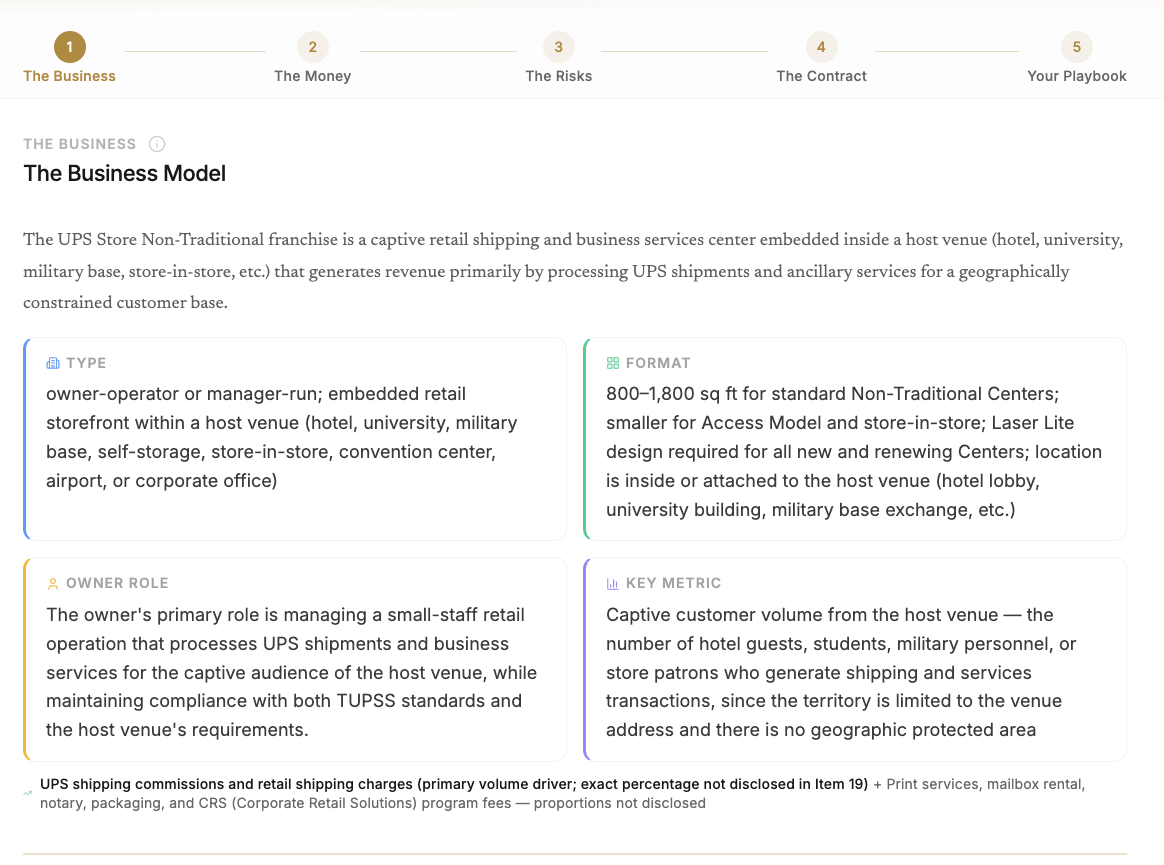Viewport: 1164px width, 865px height.
Task: Click the trend line icon beside UPS shipping commissions
Action: tap(27, 793)
